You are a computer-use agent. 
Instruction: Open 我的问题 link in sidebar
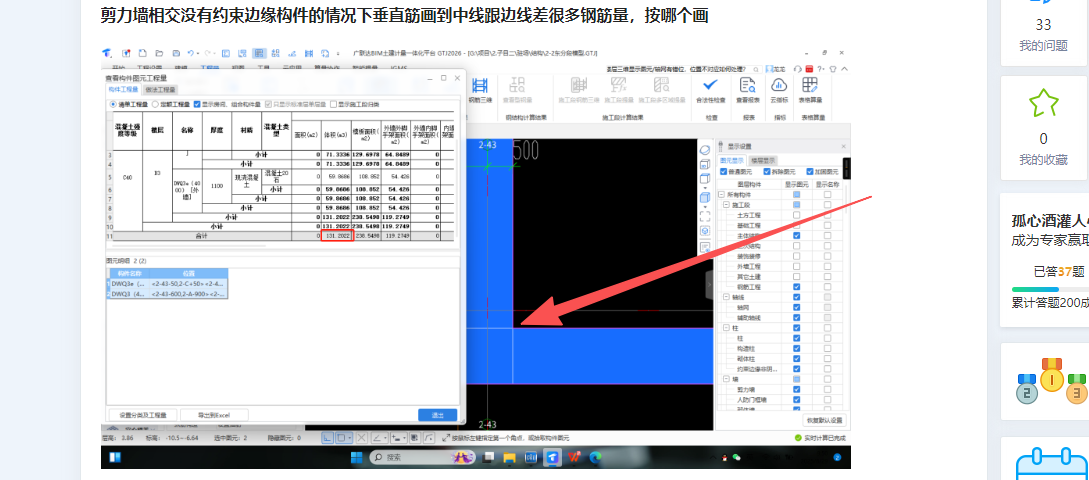[1043, 46]
